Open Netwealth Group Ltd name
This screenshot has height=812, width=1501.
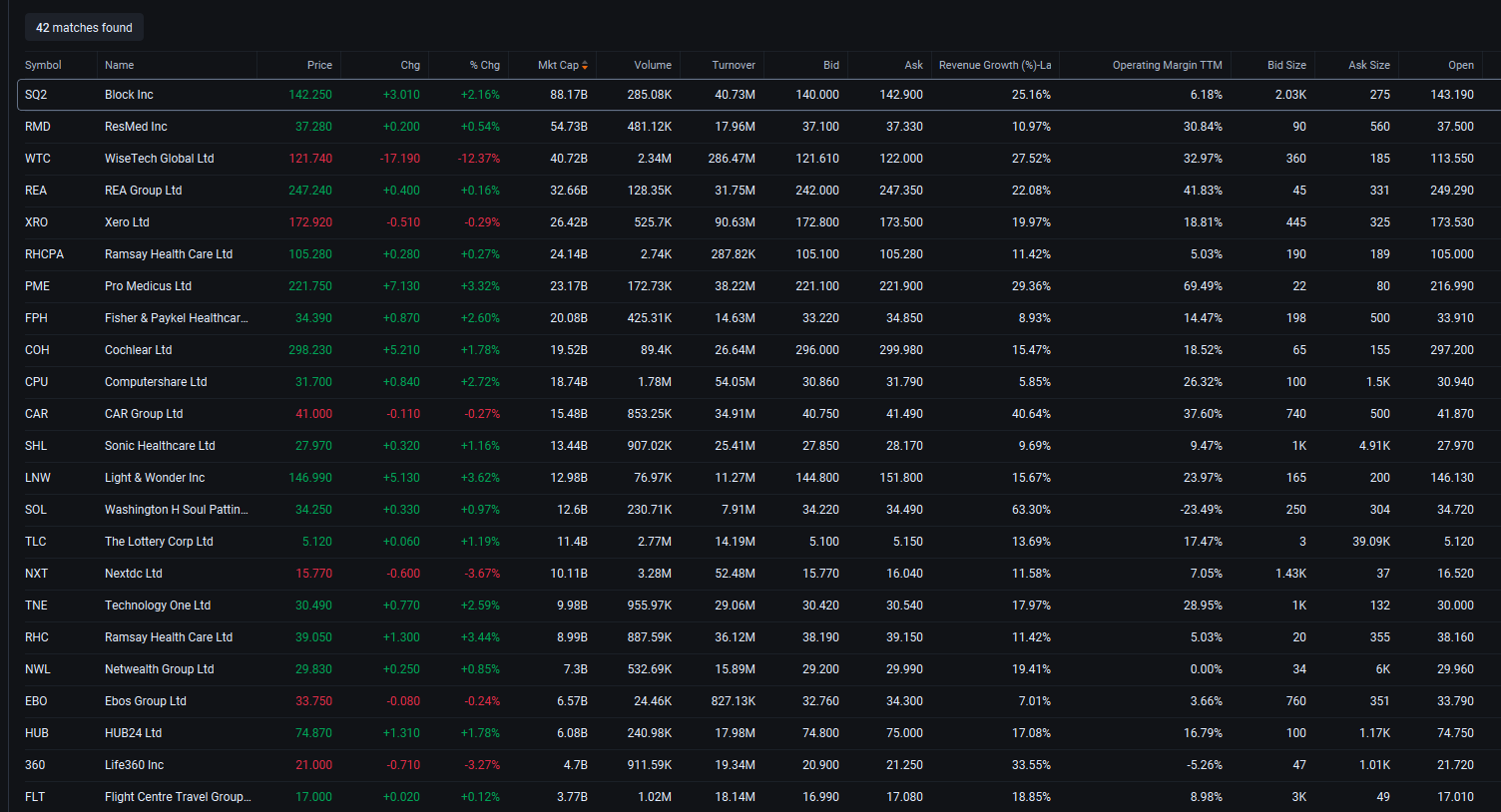(160, 669)
